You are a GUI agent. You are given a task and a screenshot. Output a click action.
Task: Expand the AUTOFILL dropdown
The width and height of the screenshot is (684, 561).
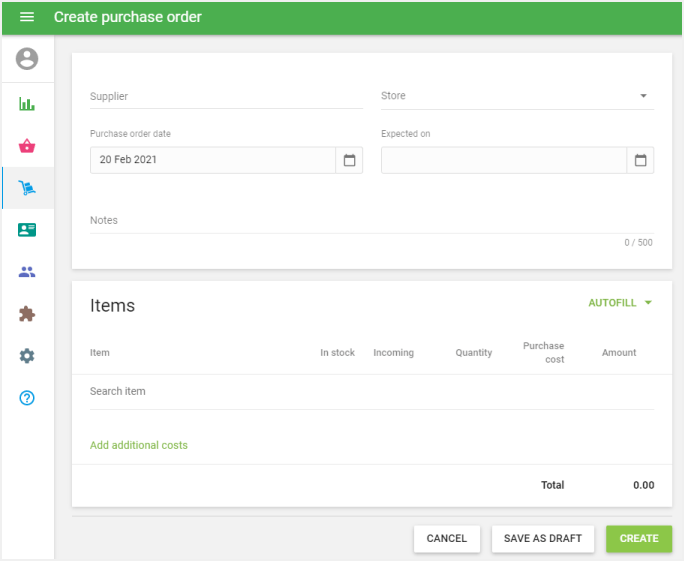(x=620, y=303)
